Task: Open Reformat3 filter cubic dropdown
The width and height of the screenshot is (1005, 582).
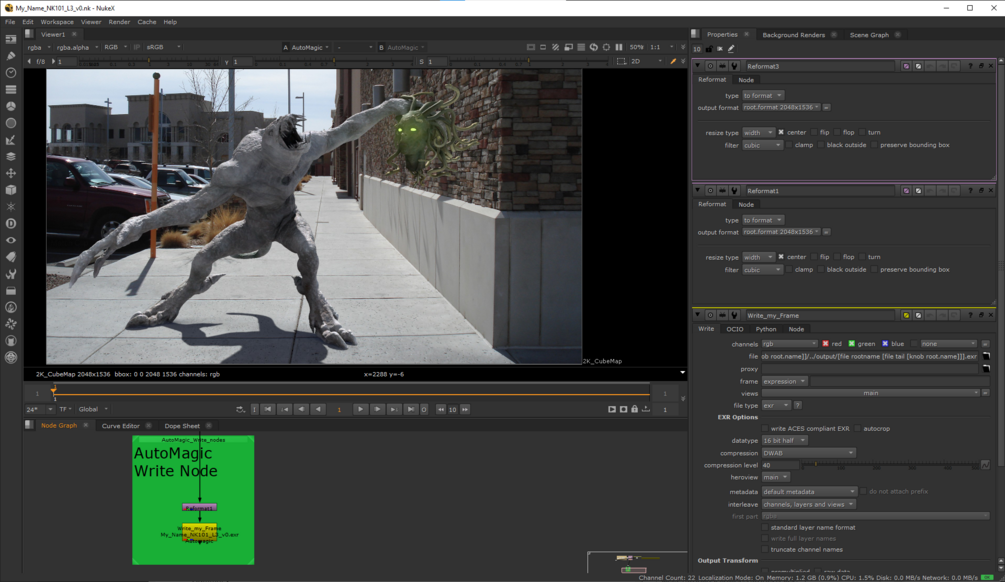Action: pyautogui.click(x=762, y=145)
